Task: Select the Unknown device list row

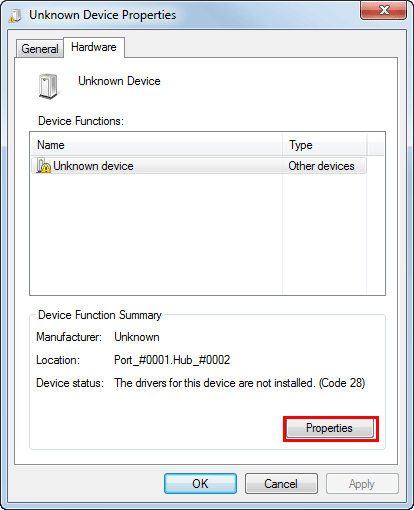Action: (199, 166)
